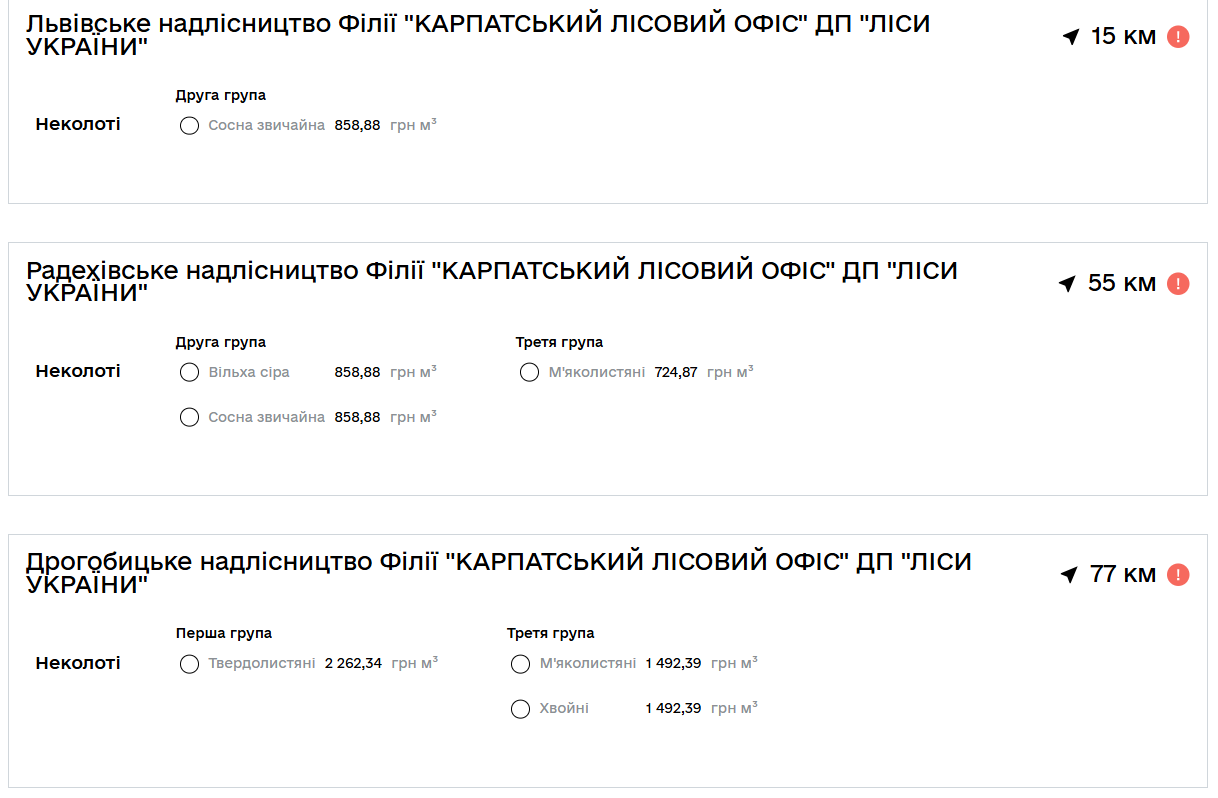Click the 55 км distance label
Image resolution: width=1218 pixels, height=798 pixels.
(x=1121, y=284)
